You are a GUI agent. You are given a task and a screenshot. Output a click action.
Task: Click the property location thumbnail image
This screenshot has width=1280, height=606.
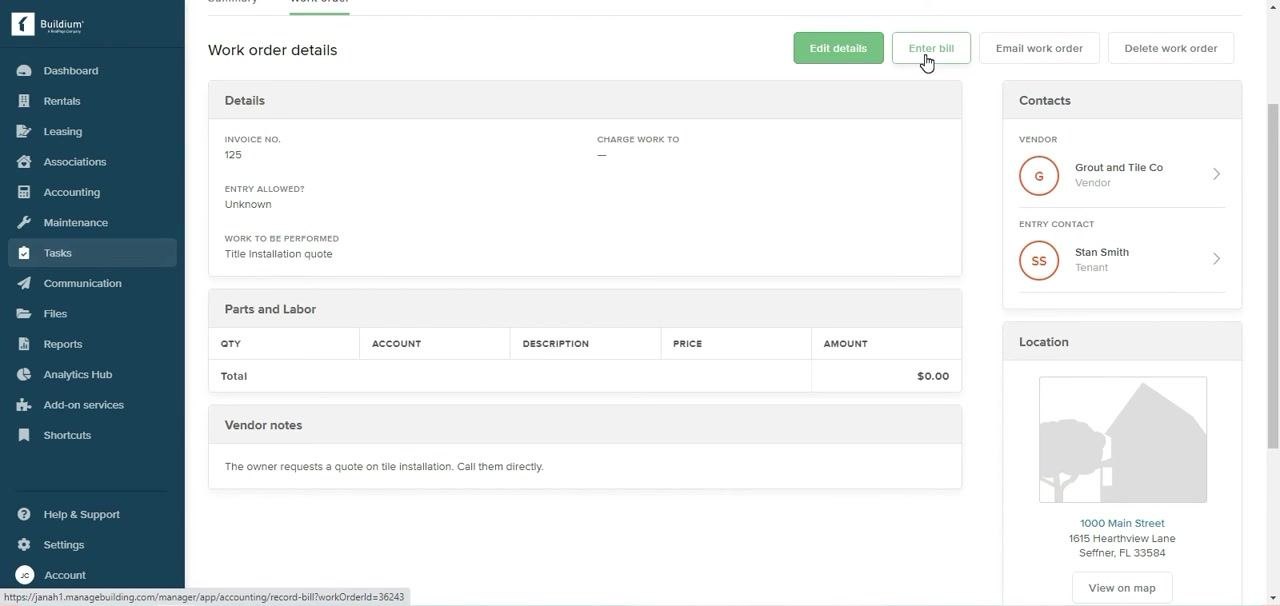point(1123,440)
